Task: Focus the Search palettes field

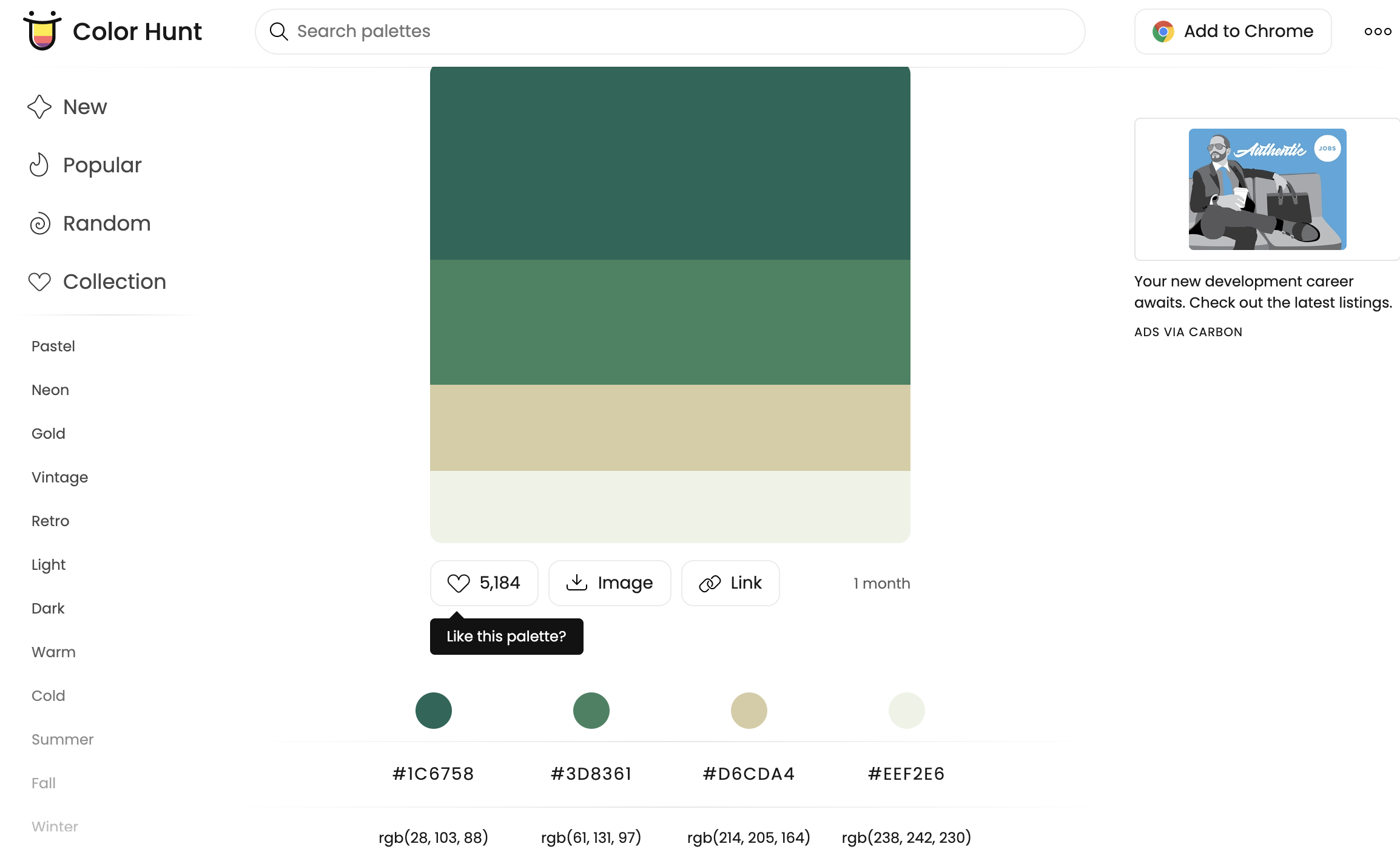Action: [x=670, y=32]
